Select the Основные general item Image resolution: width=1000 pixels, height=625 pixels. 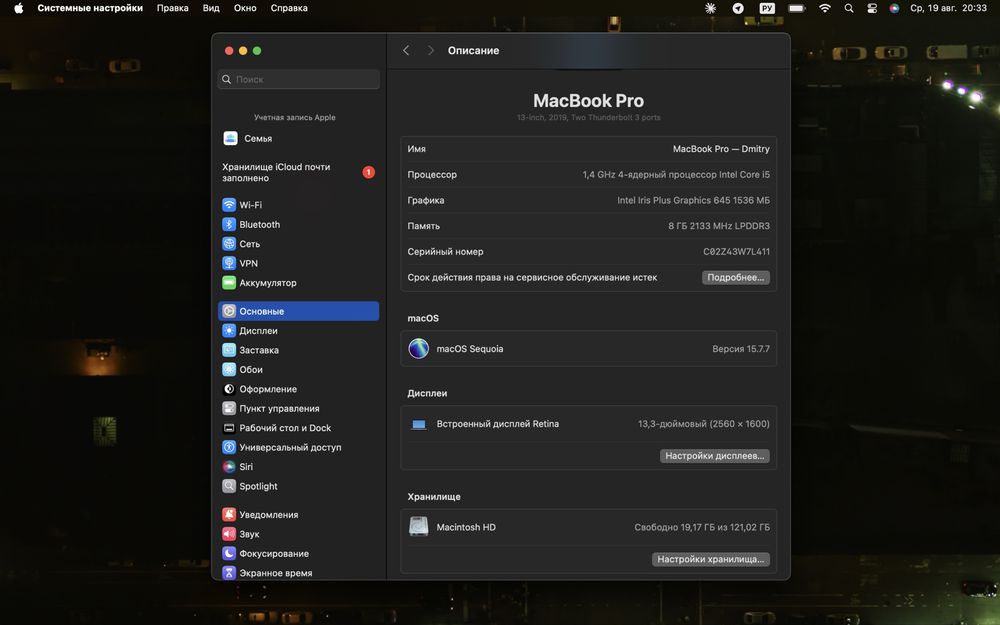298,311
